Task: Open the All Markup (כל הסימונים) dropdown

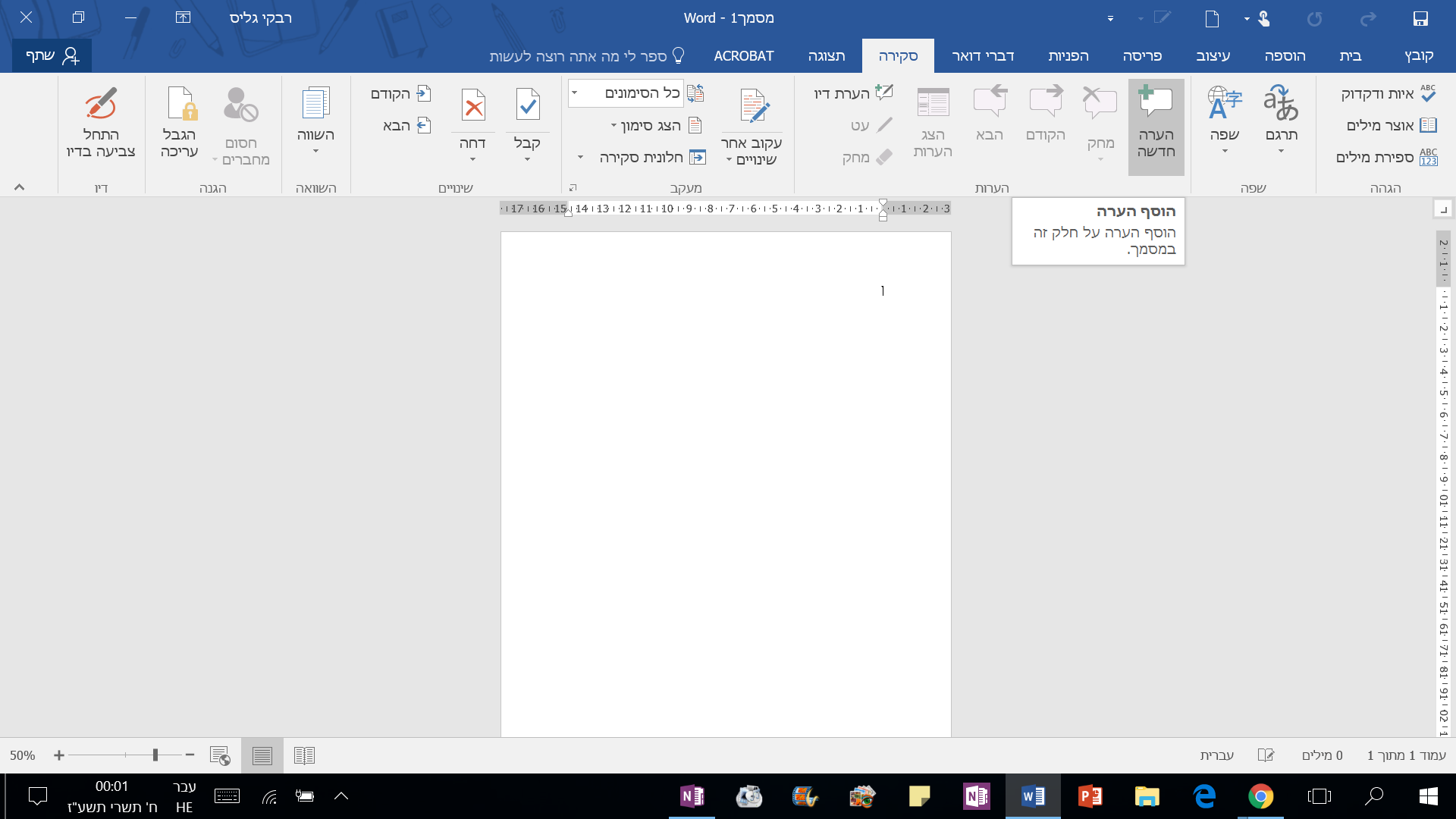Action: point(575,93)
